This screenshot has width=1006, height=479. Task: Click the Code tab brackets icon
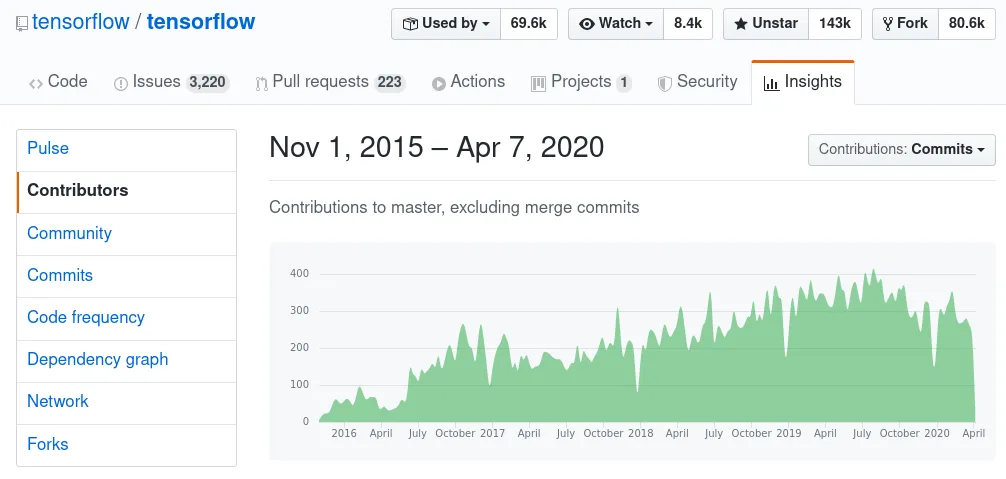point(36,83)
